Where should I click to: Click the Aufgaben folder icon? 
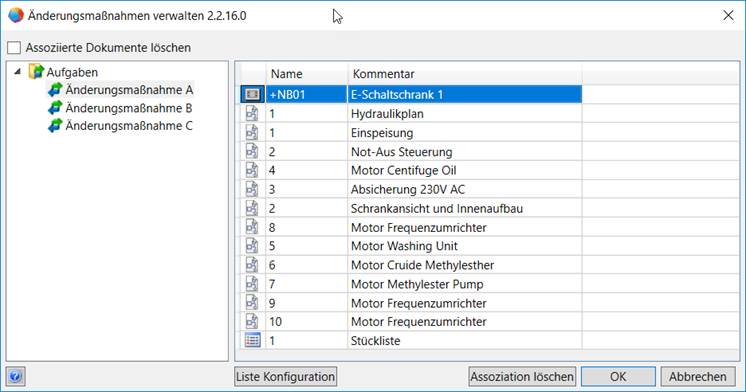point(36,71)
